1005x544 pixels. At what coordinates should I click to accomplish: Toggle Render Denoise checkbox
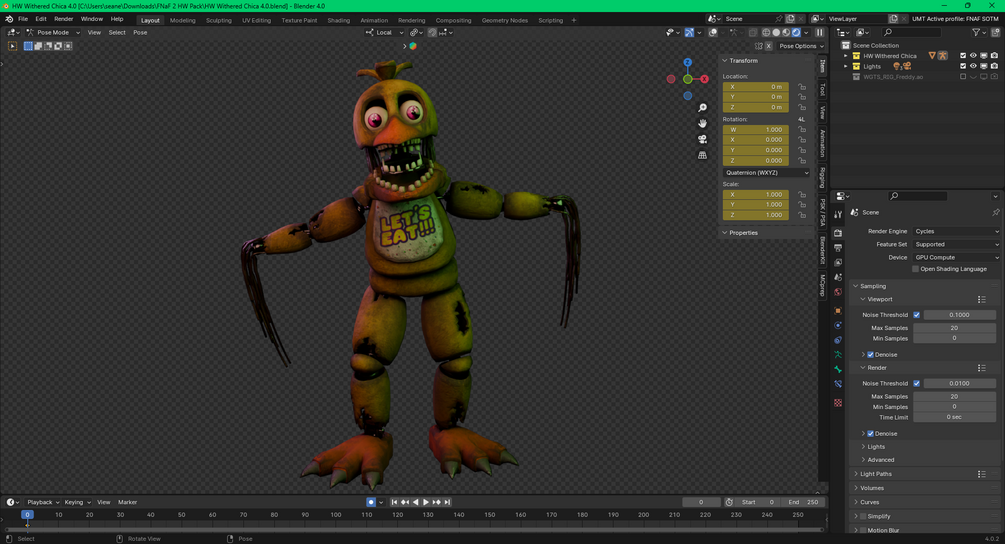870,434
